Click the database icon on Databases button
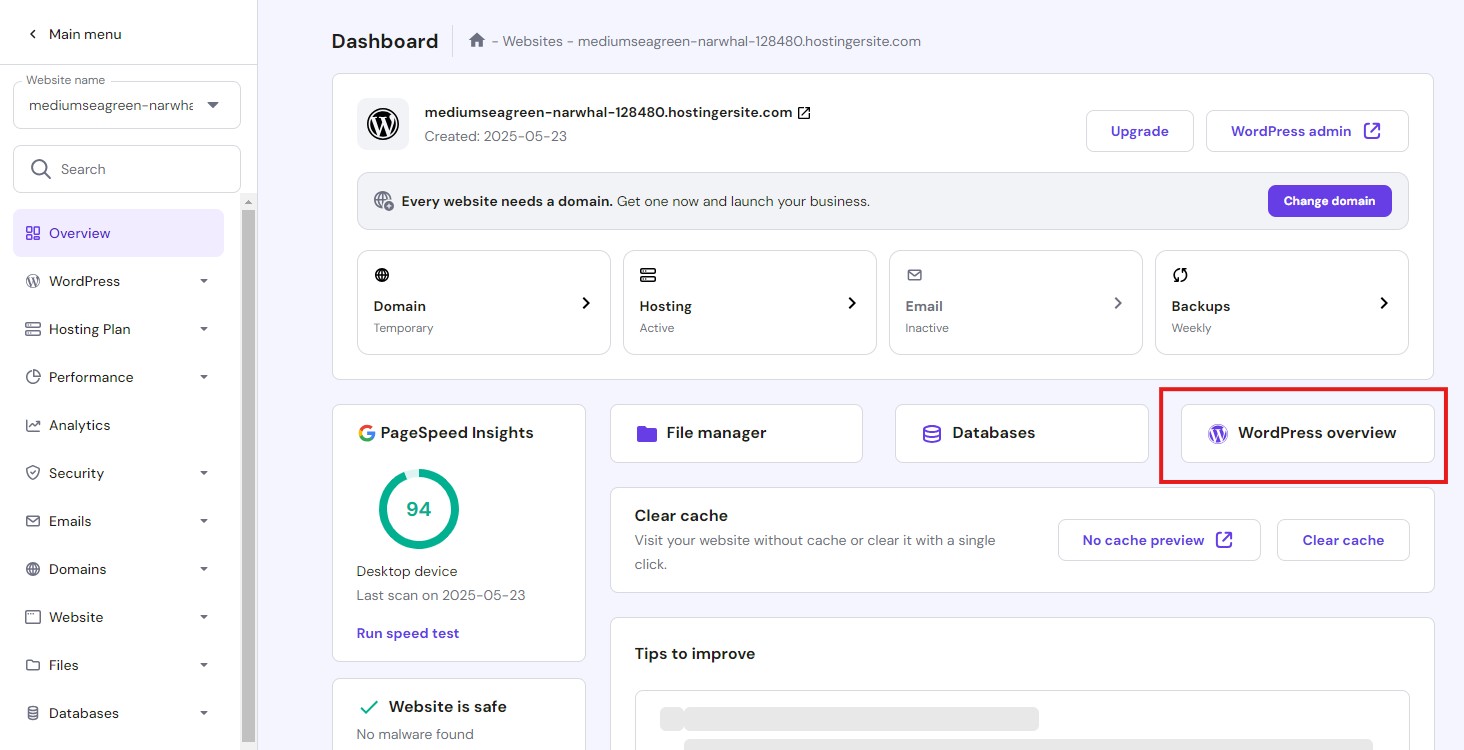Image resolution: width=1464 pixels, height=750 pixels. pos(932,433)
